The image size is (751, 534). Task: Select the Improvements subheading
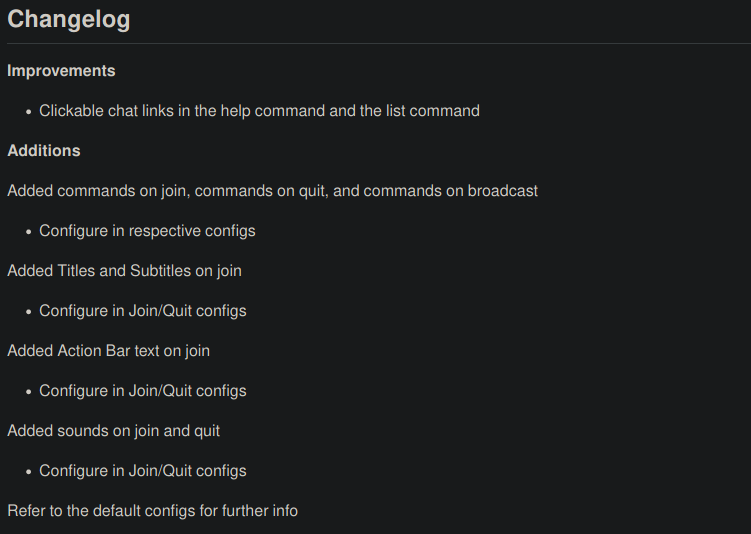[61, 71]
